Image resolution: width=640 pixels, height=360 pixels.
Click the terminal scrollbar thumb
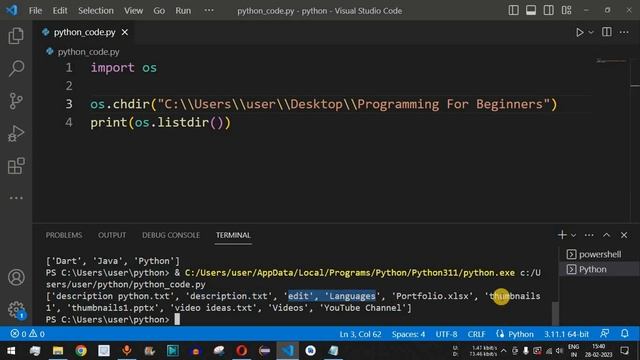555,313
